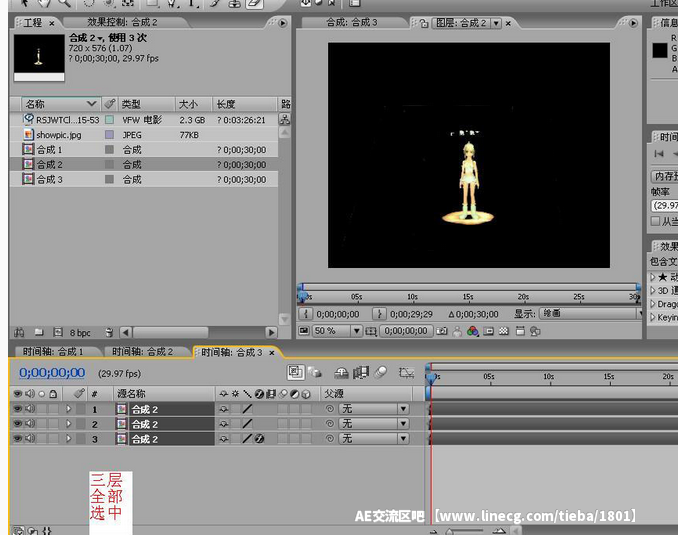Select the 工程 project tab

(x=32, y=22)
